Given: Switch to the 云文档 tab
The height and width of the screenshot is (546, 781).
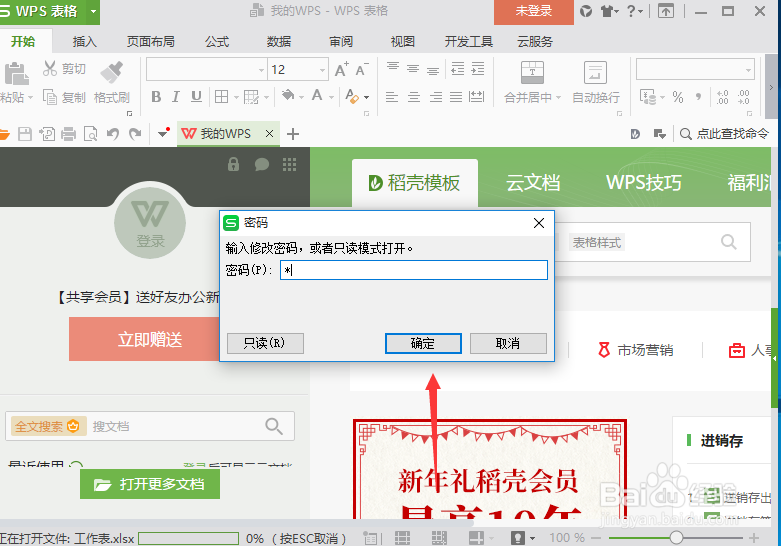Looking at the screenshot, I should 533,183.
